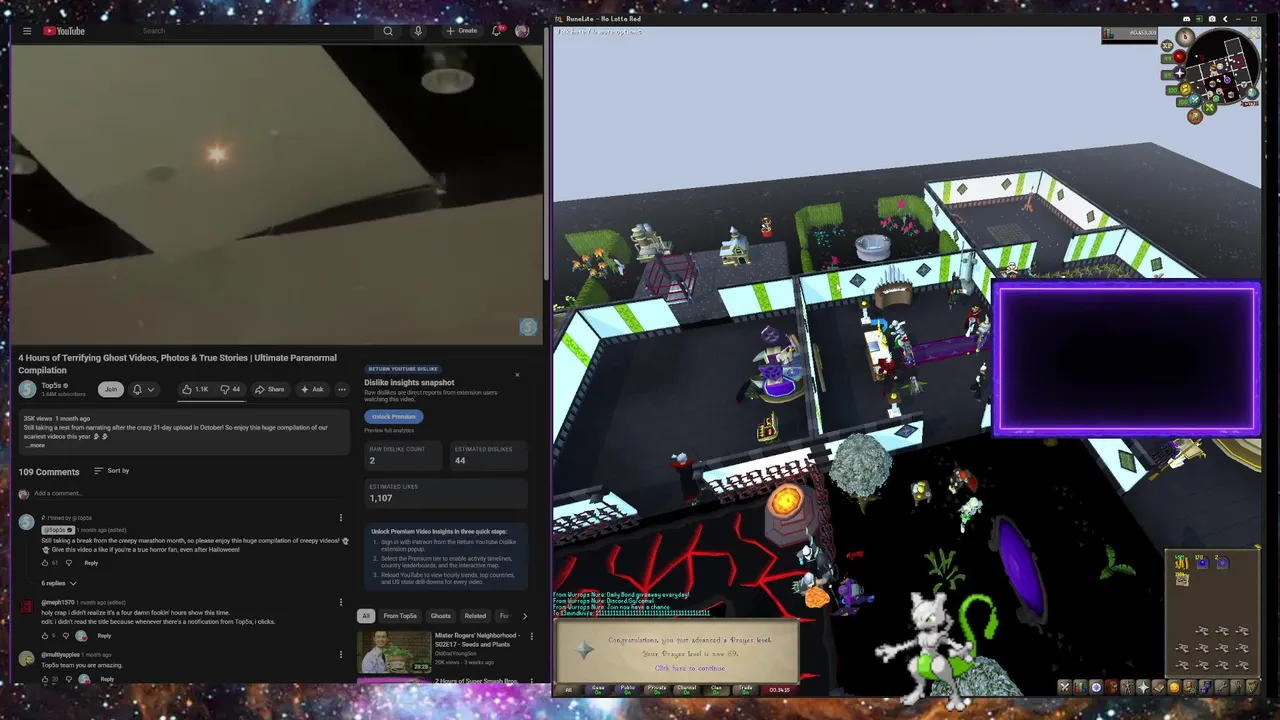Open options menu on pinned Top5s comment

point(340,518)
